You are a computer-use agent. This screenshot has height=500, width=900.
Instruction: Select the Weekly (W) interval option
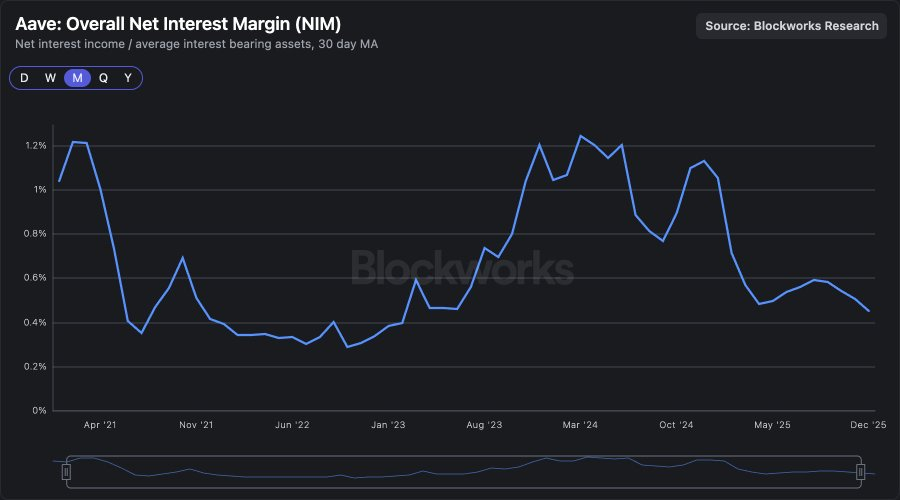pyautogui.click(x=50, y=78)
